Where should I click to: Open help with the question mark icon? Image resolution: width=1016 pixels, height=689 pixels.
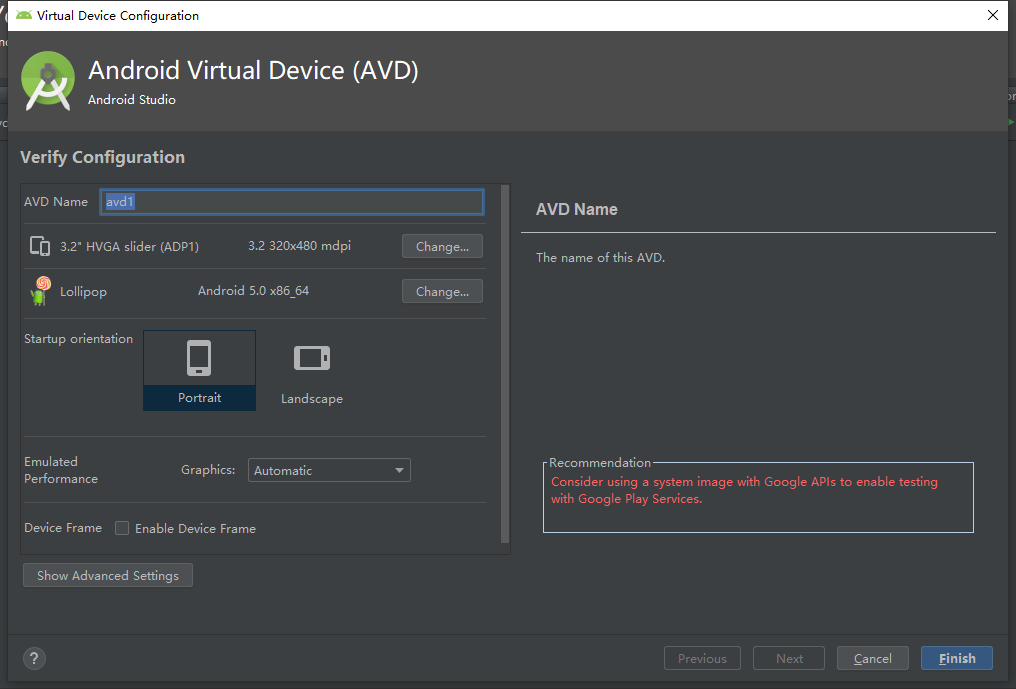click(x=34, y=658)
